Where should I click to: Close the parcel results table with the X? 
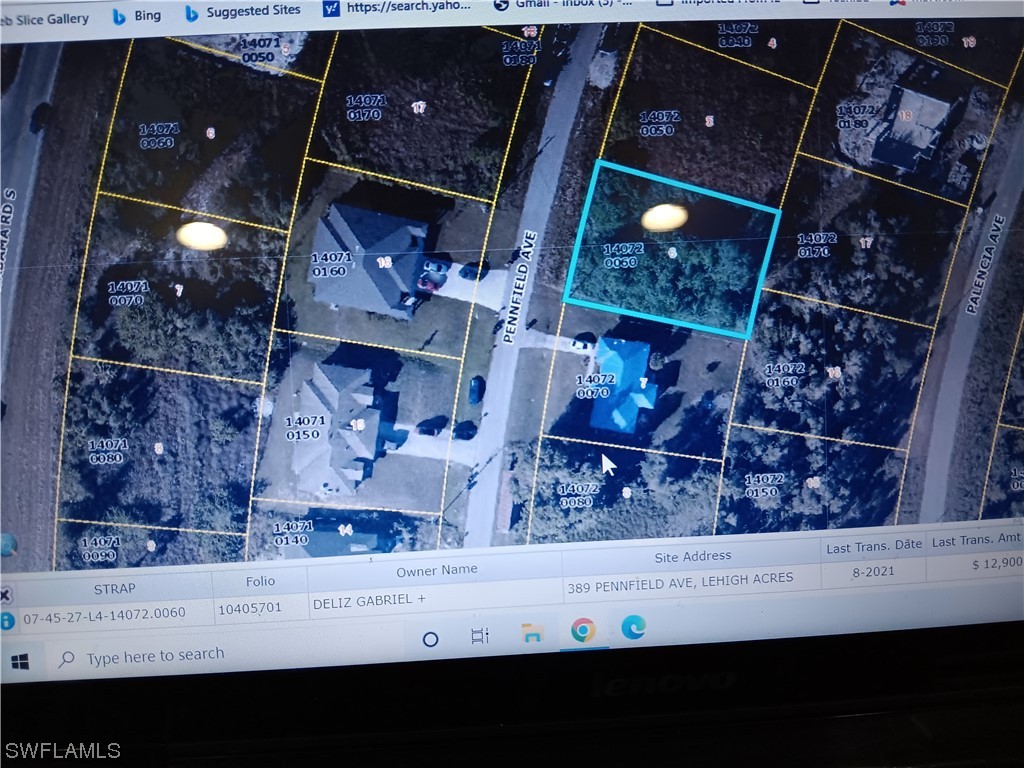click(6, 593)
